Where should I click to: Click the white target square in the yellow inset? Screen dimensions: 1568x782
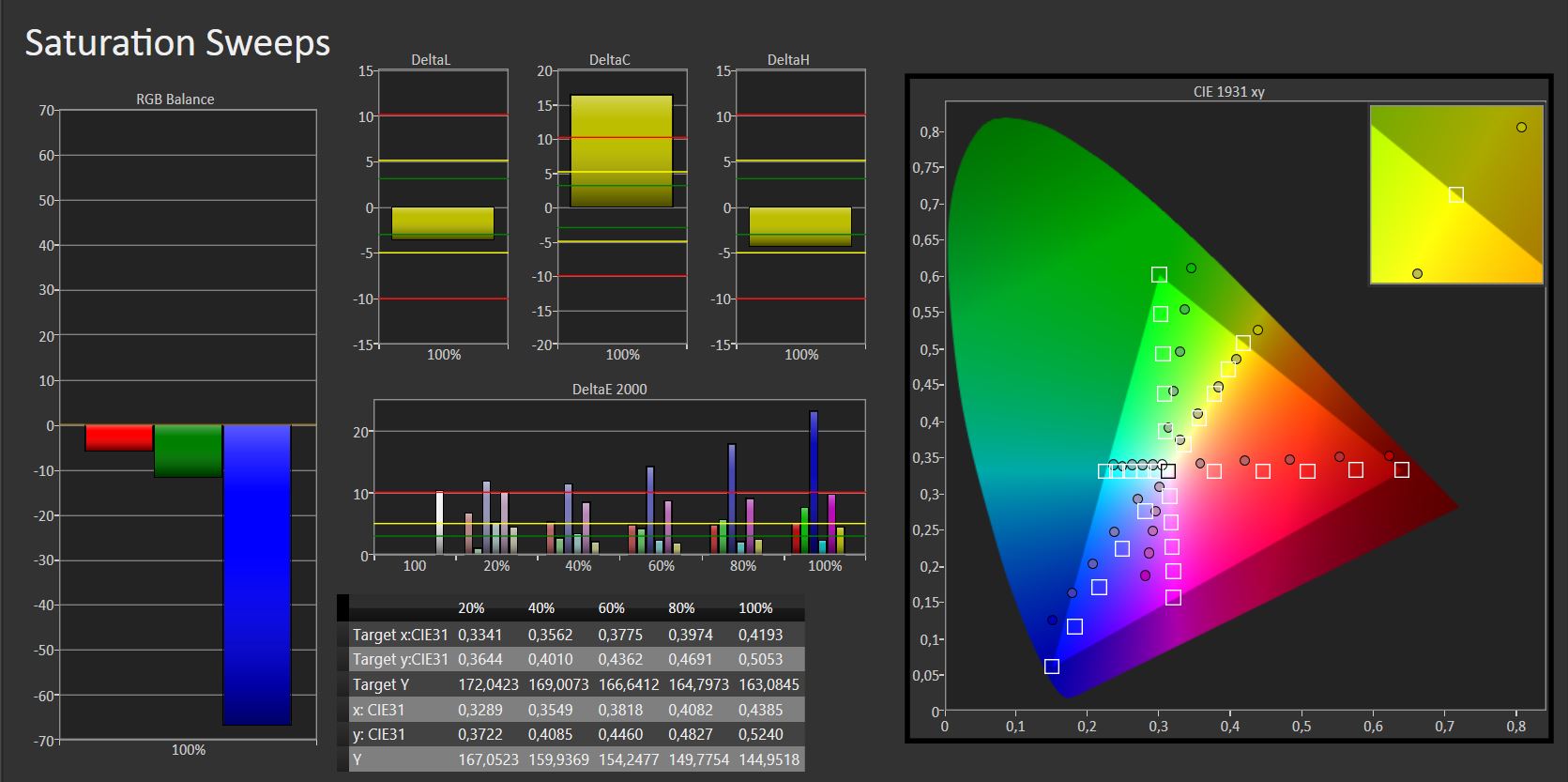pyautogui.click(x=1455, y=194)
